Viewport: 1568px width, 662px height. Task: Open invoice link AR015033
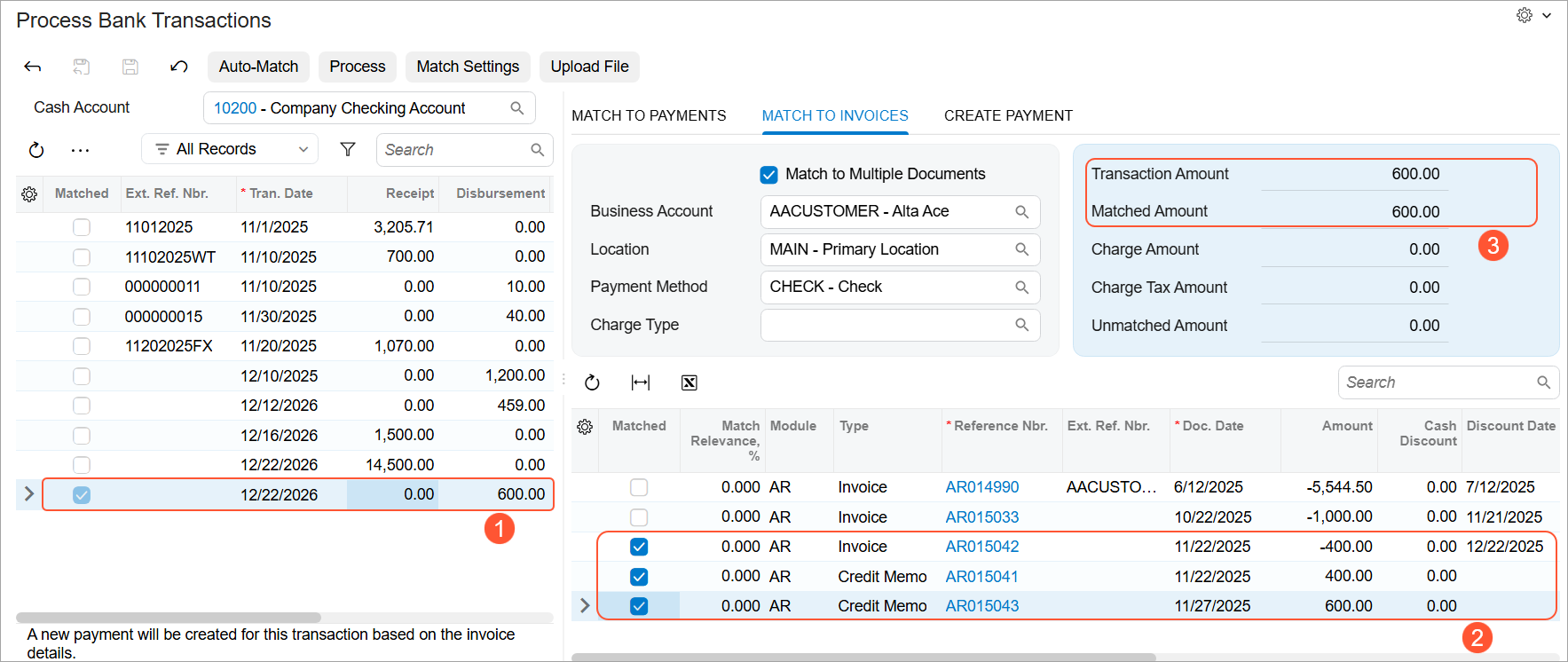982,517
